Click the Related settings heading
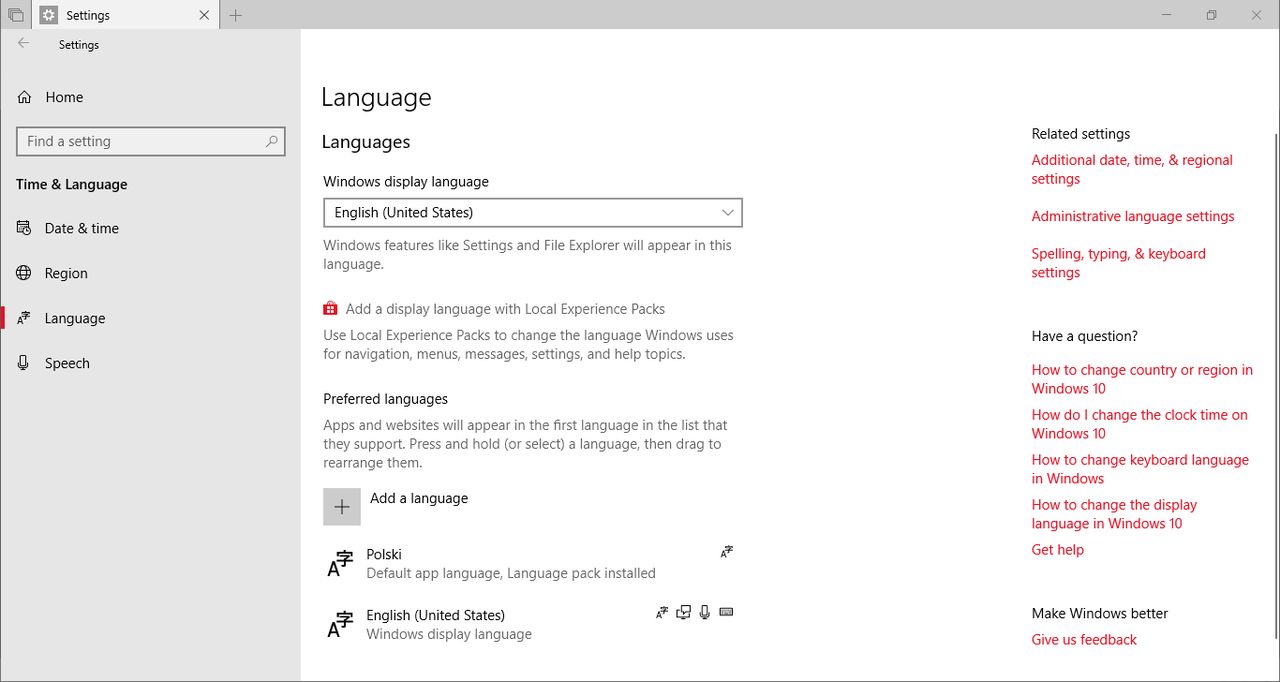 1081,134
